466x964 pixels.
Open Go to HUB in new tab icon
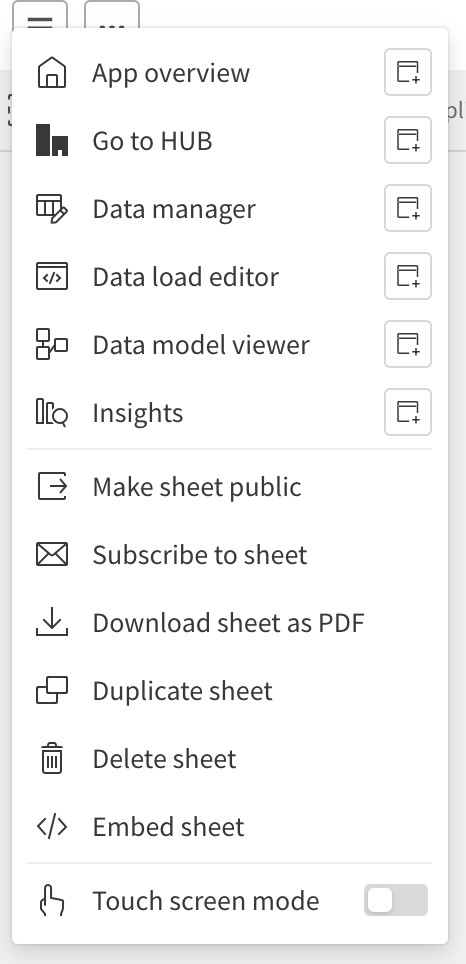coord(408,140)
